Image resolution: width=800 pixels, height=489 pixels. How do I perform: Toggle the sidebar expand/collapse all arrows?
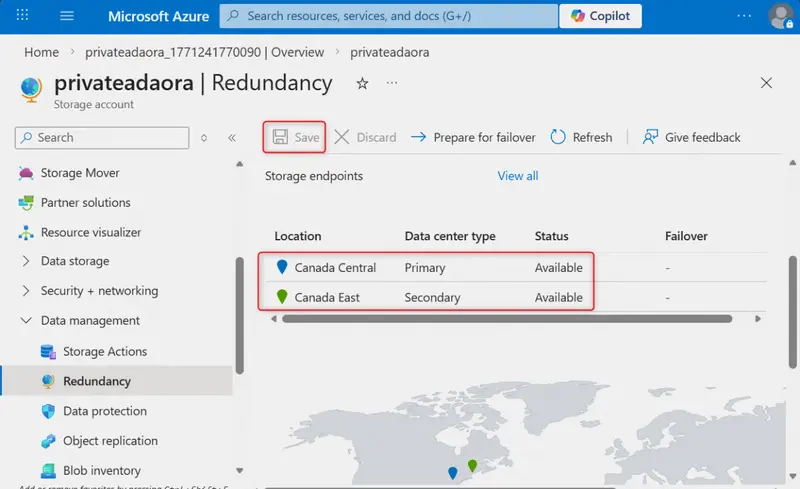tap(204, 138)
